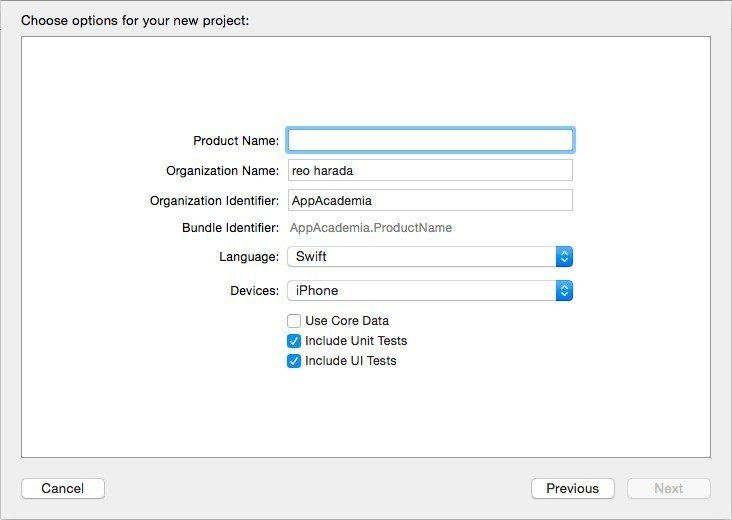The image size is (732, 520).
Task: Disable the Include UI Tests checkbox
Action: [294, 361]
